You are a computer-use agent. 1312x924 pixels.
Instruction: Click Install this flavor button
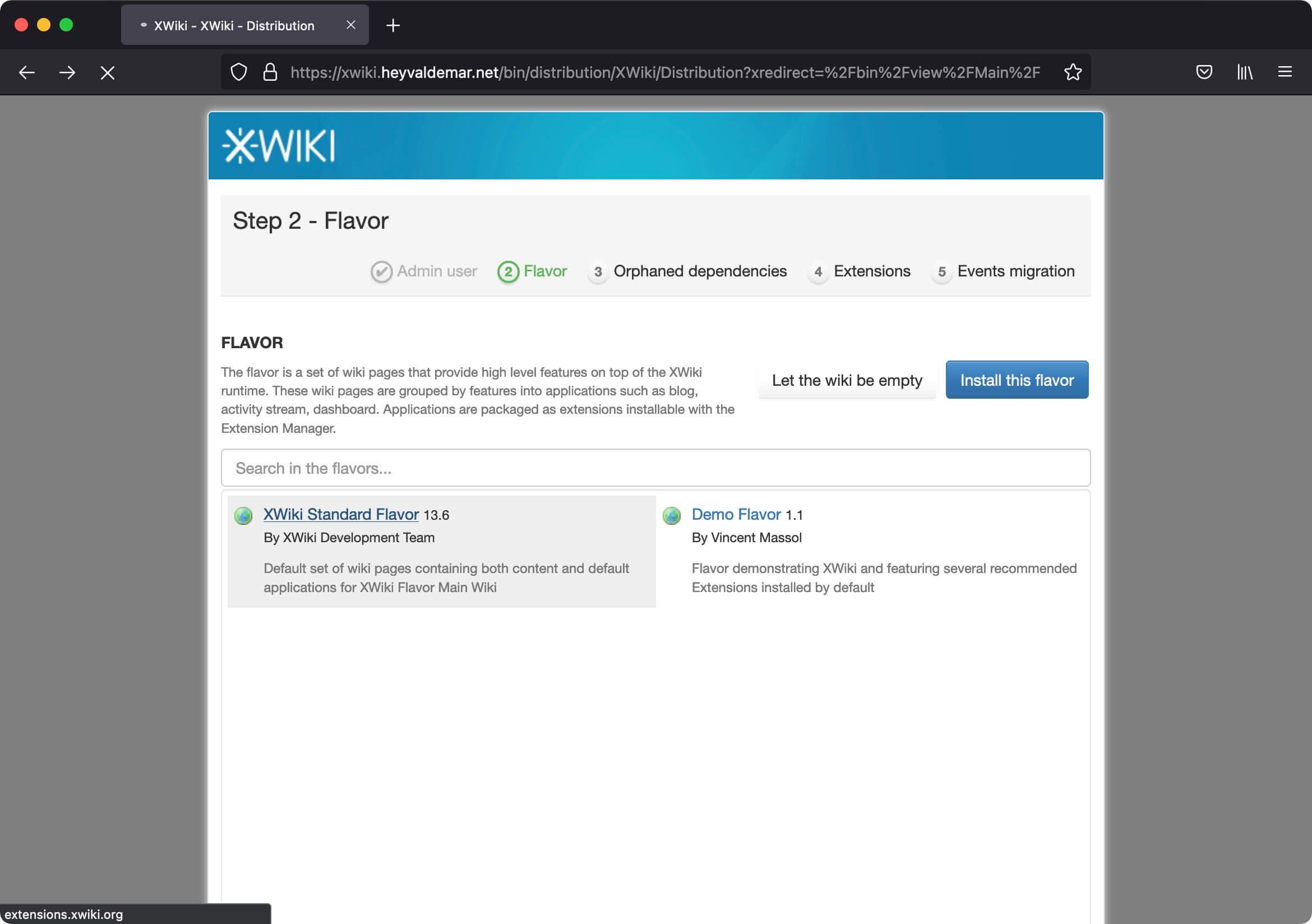1017,379
